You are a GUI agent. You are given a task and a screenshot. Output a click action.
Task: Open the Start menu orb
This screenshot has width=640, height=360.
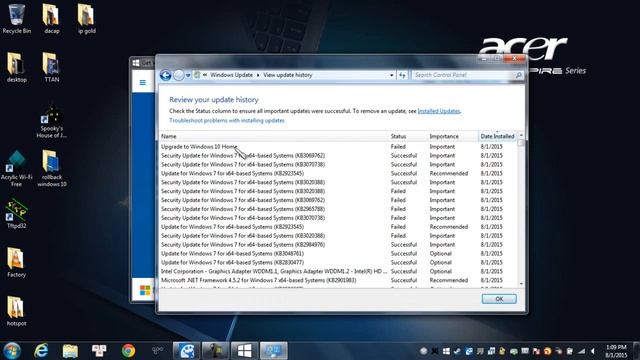coord(12,351)
